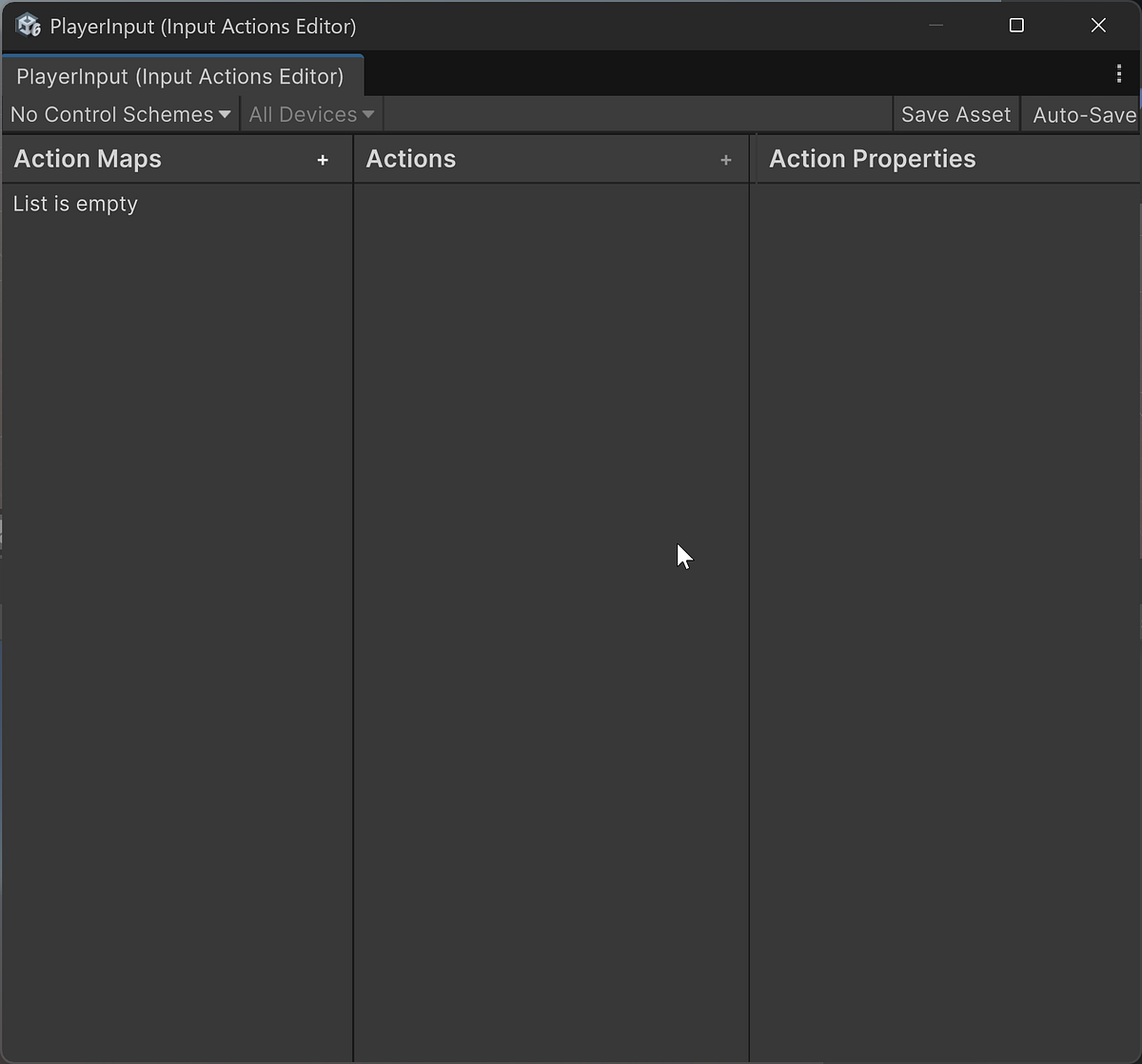Click the Action Maps panel header

(88, 159)
